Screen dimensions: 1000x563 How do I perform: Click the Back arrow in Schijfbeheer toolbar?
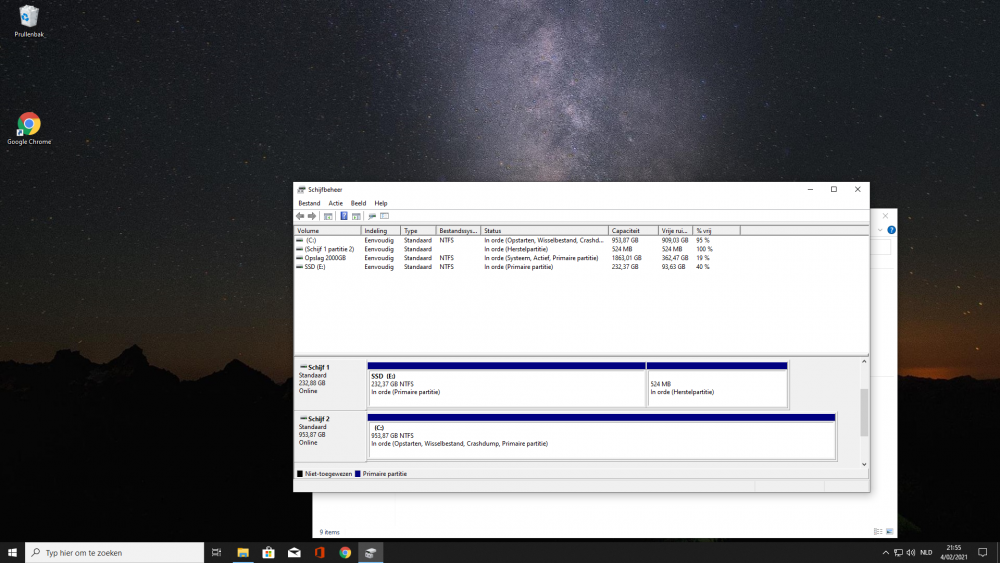coord(300,216)
